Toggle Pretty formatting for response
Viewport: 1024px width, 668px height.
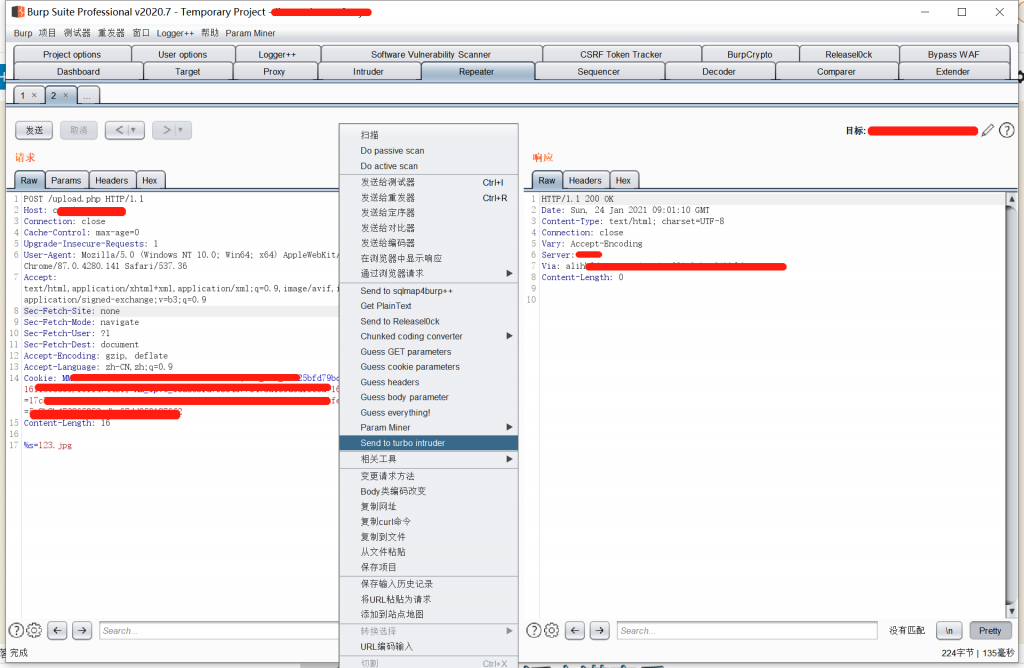(990, 630)
